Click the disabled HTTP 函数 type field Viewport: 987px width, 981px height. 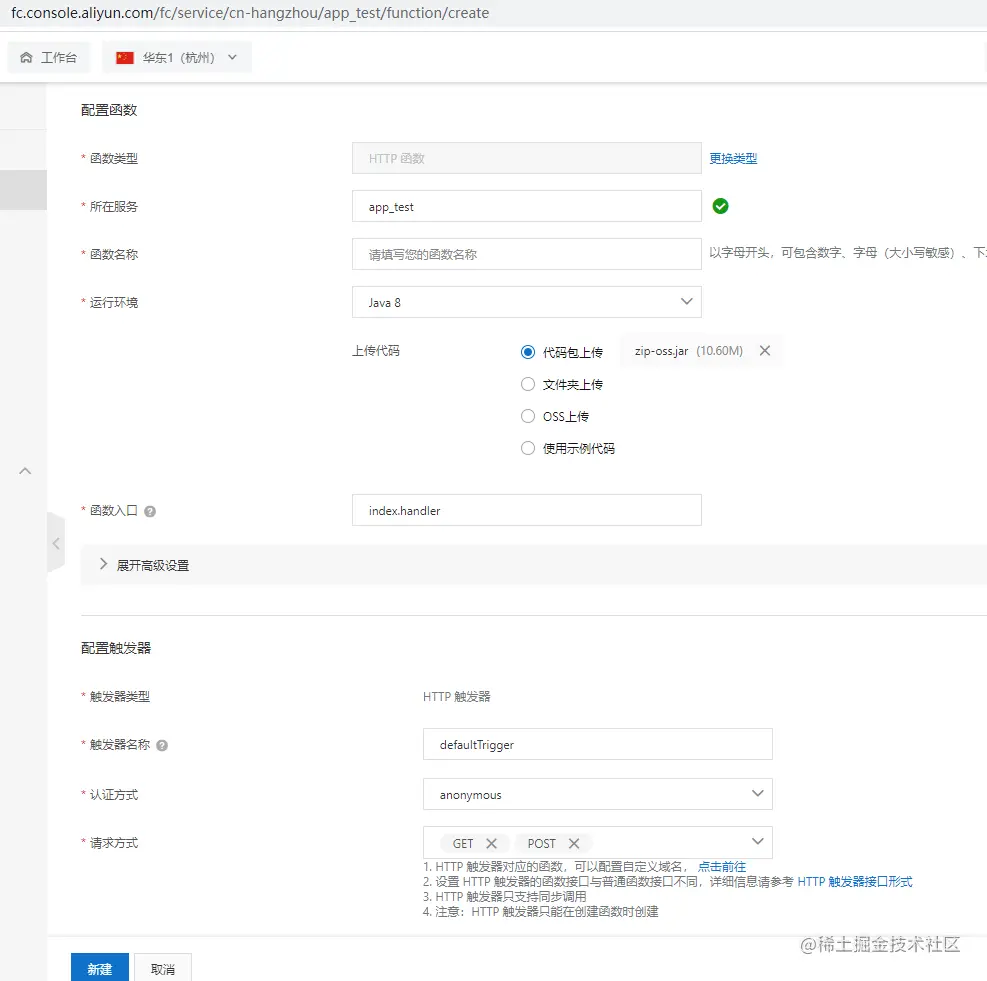click(526, 158)
